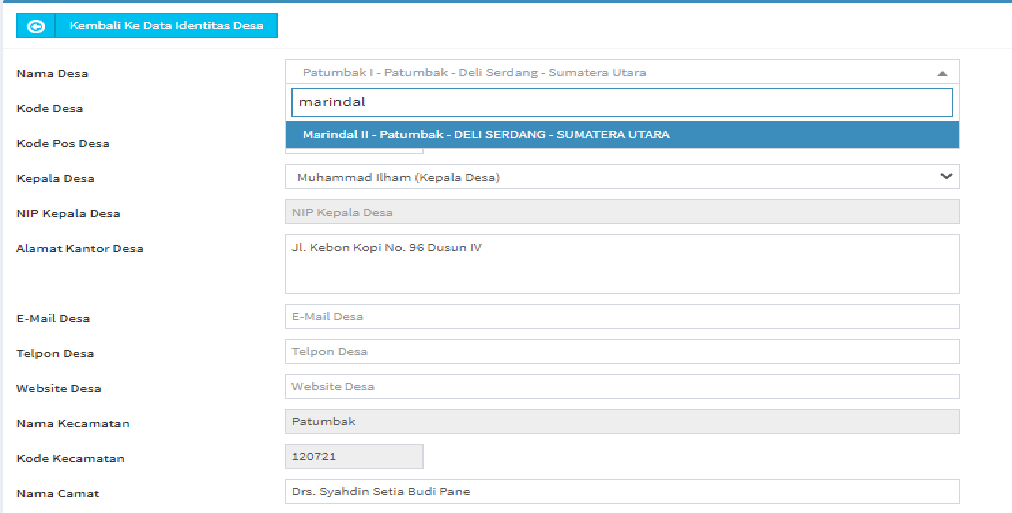The width and height of the screenshot is (1012, 513).
Task: Collapse the Nama Desa dropdown arrow
Action: (x=942, y=74)
